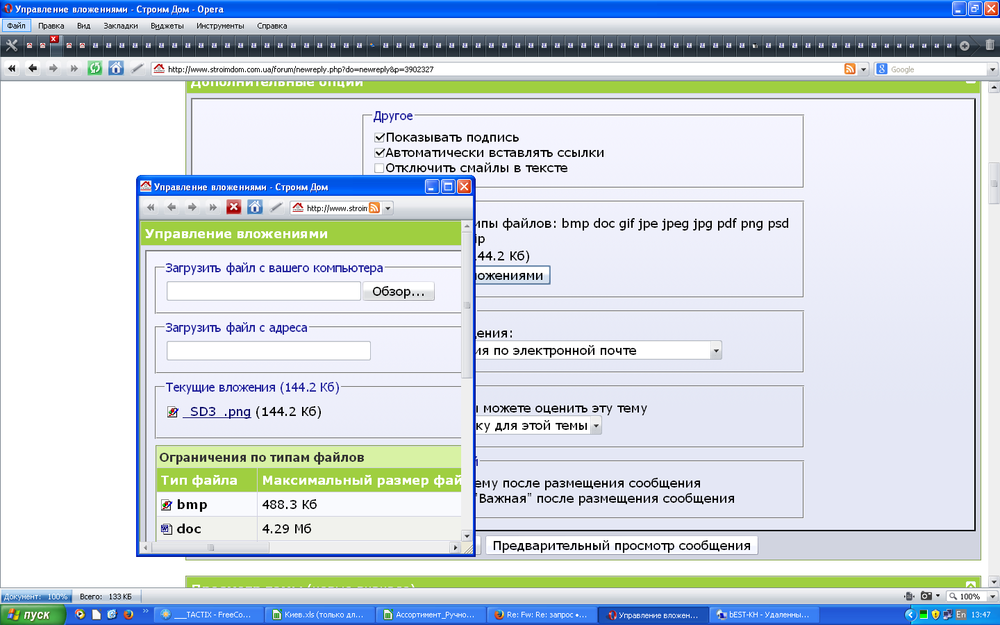This screenshot has height=625, width=1000.
Task: Click the Home icon in main Opera toolbar
Action: point(116,69)
